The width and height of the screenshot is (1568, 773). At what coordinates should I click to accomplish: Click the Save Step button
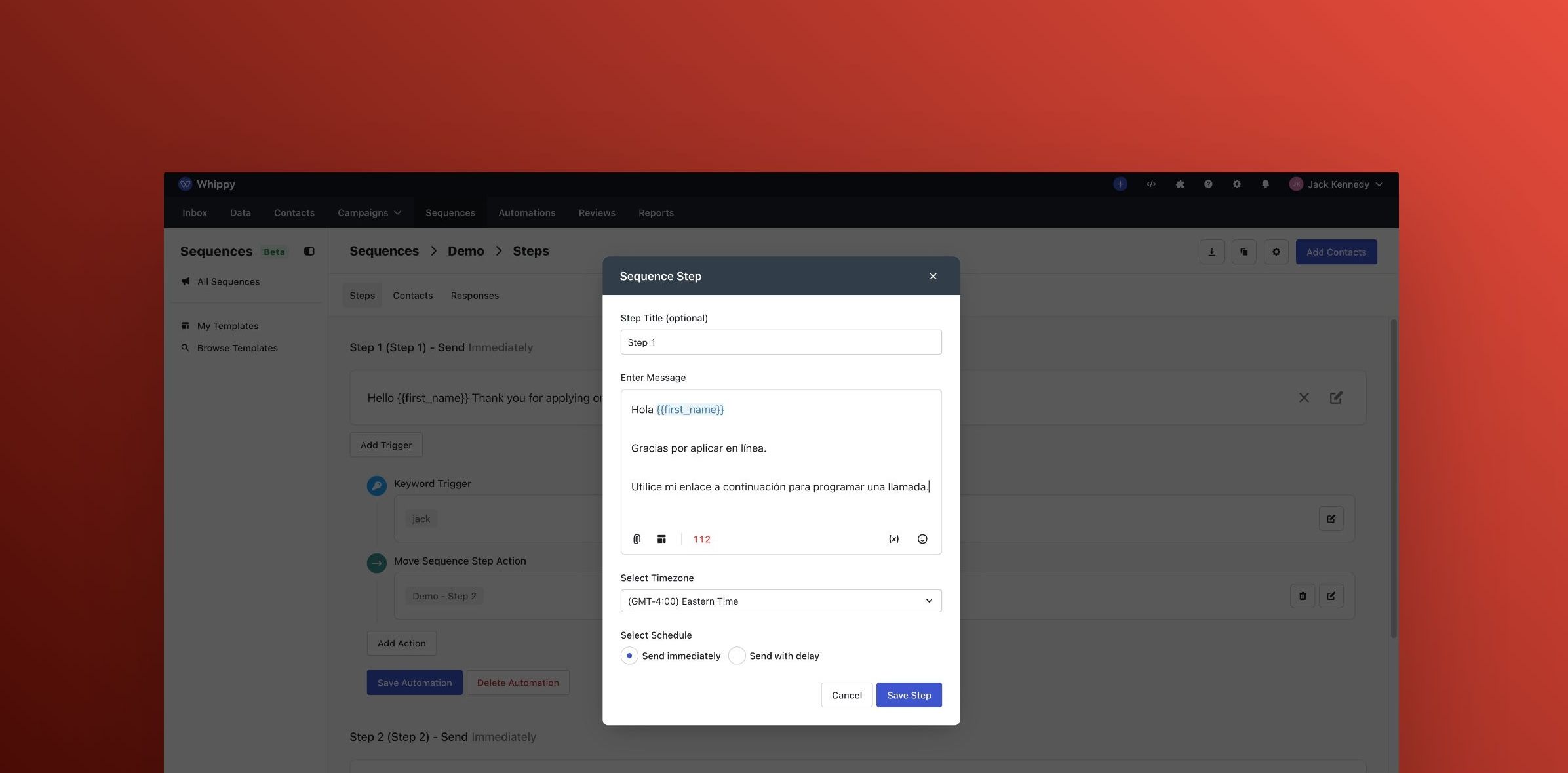point(909,695)
